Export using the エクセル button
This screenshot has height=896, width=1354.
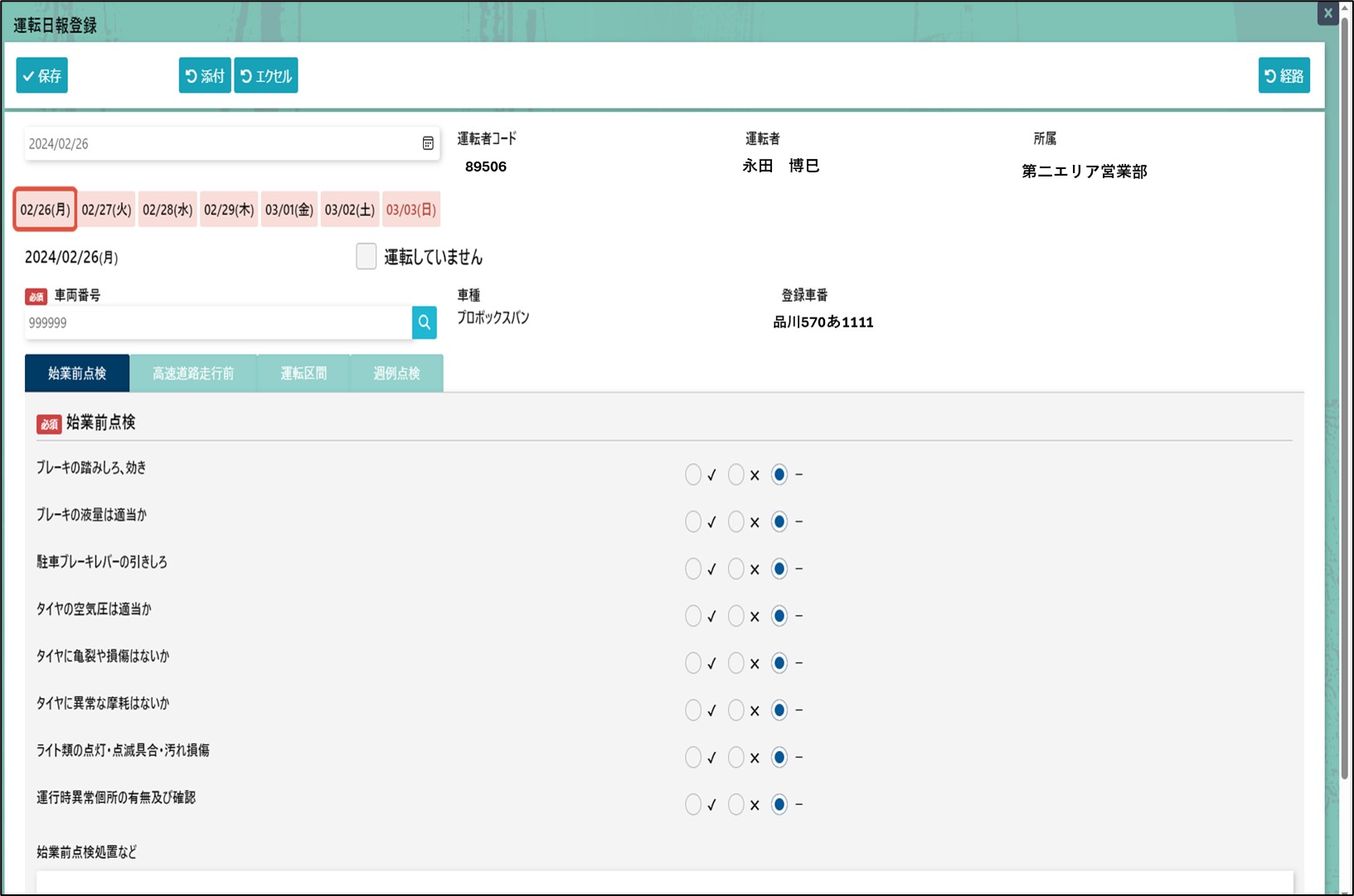click(x=265, y=75)
